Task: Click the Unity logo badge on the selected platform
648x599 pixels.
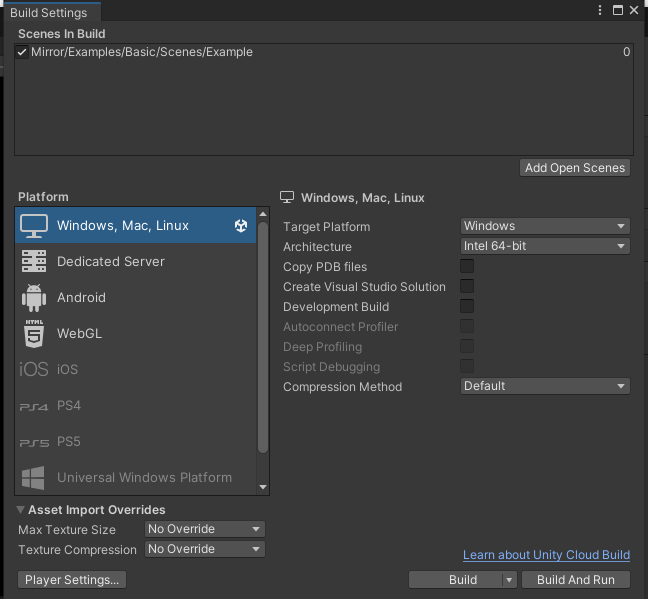Action: pyautogui.click(x=241, y=226)
